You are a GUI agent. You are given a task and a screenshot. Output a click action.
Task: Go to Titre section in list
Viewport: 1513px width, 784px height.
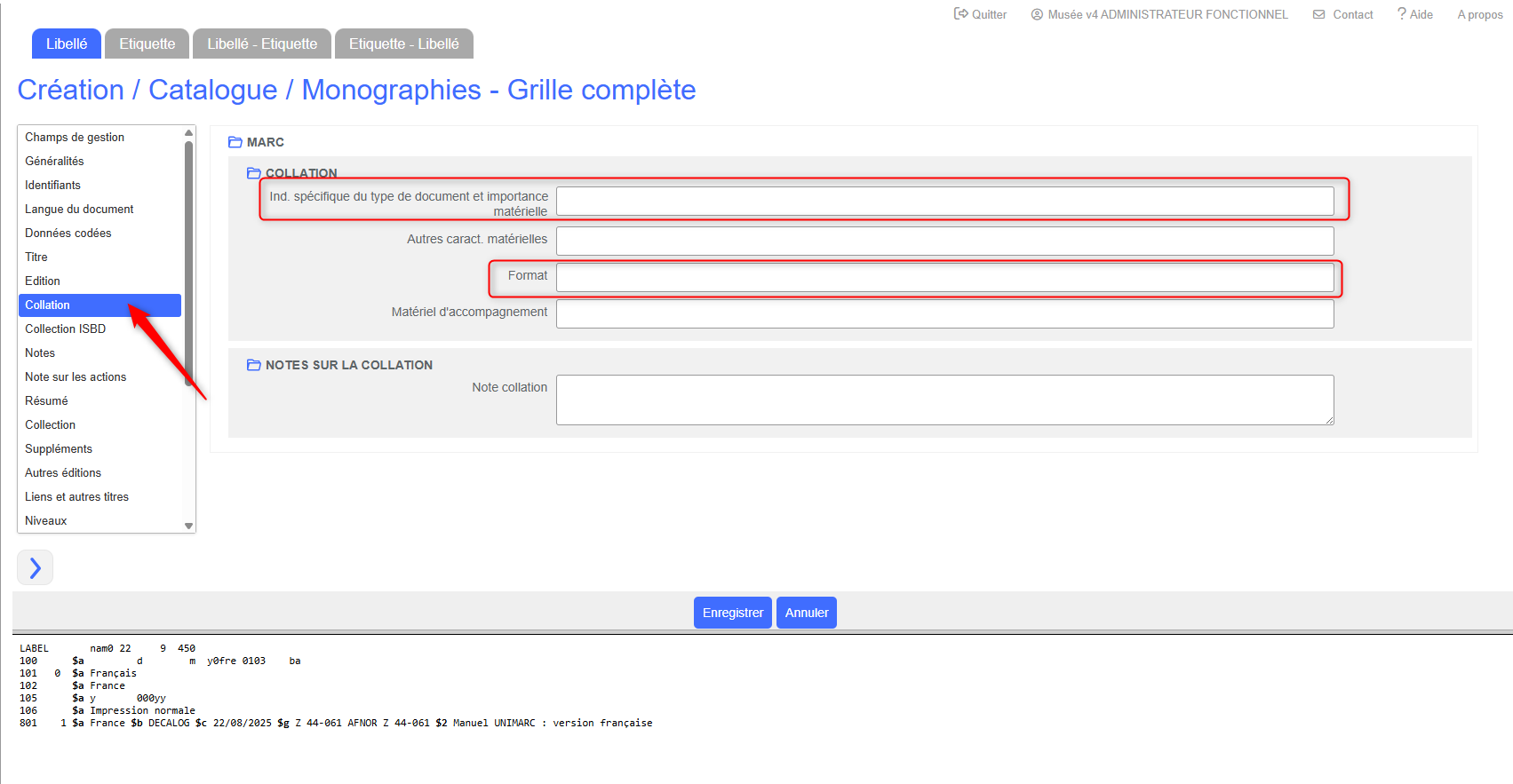click(x=36, y=257)
